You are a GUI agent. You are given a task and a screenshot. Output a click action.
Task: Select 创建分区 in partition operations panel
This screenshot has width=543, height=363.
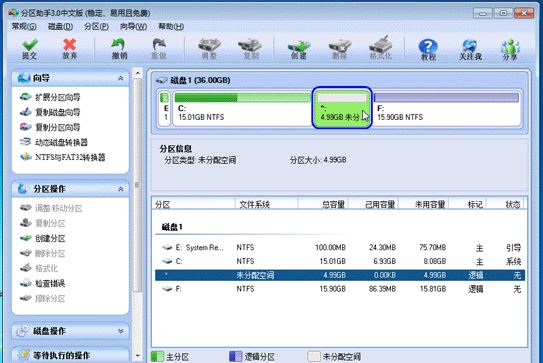click(x=43, y=238)
